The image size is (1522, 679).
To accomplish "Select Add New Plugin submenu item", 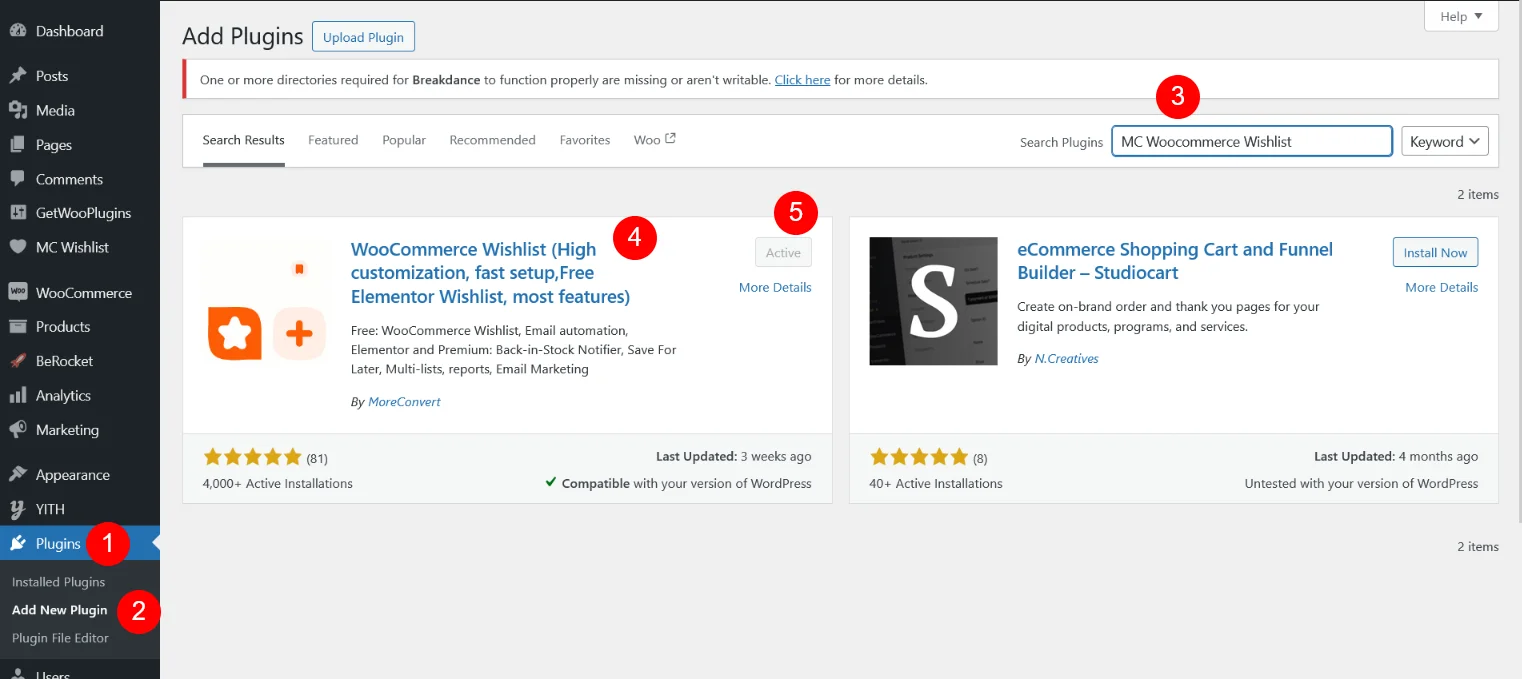I will coord(59,610).
